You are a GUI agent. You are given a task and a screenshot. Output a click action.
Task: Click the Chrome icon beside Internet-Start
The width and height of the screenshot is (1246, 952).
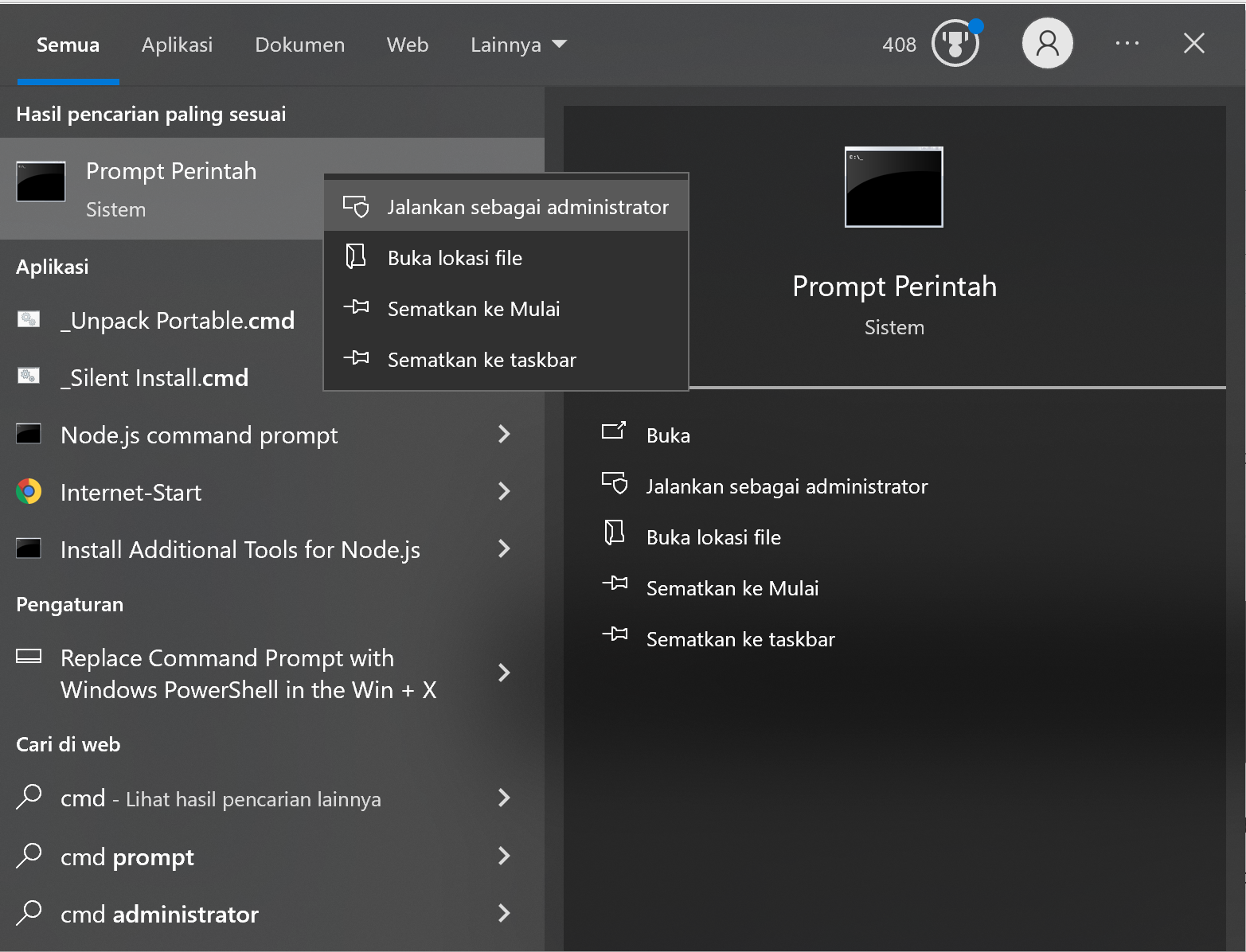(29, 492)
